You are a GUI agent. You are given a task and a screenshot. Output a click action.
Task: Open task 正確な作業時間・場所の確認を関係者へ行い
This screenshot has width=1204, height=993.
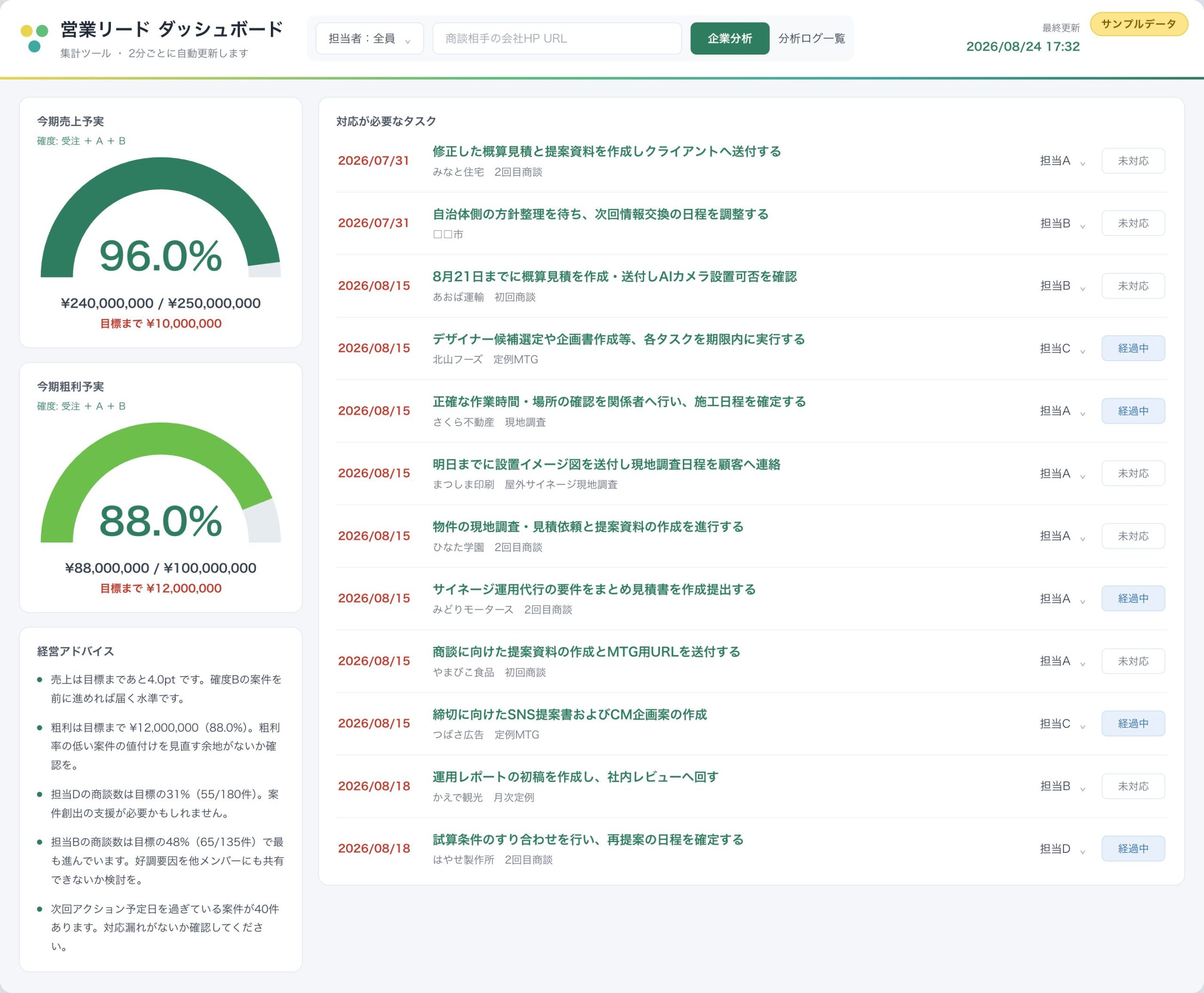[x=619, y=402]
